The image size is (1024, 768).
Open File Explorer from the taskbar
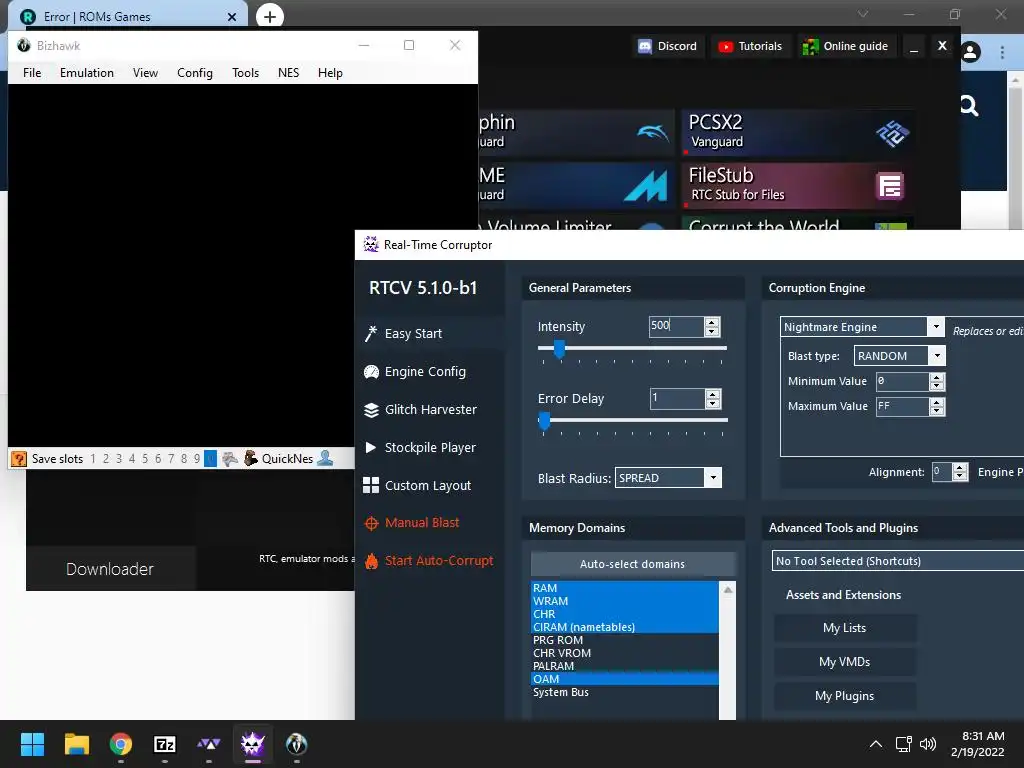pyautogui.click(x=76, y=744)
